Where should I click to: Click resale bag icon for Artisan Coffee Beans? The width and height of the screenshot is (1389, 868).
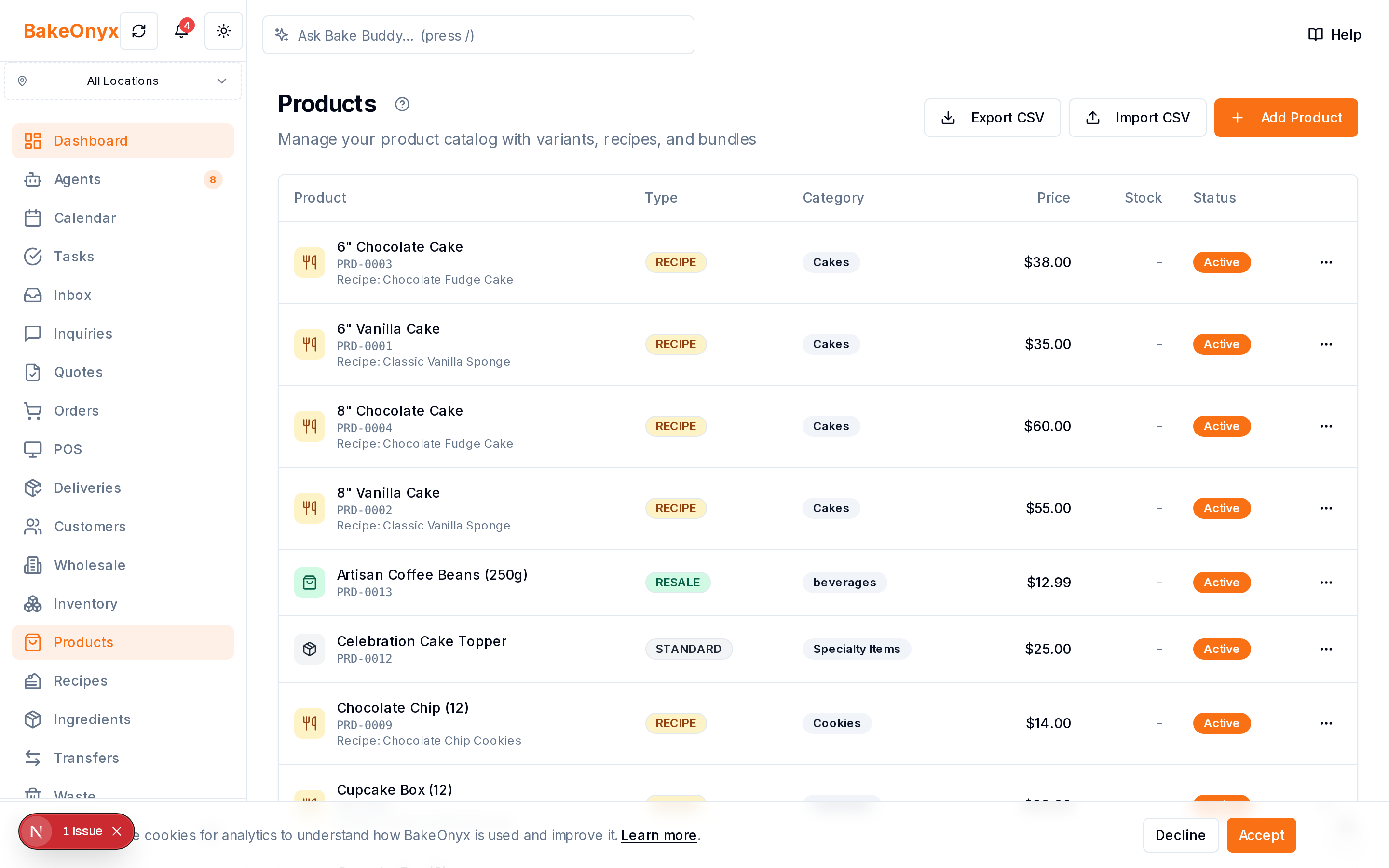309,583
